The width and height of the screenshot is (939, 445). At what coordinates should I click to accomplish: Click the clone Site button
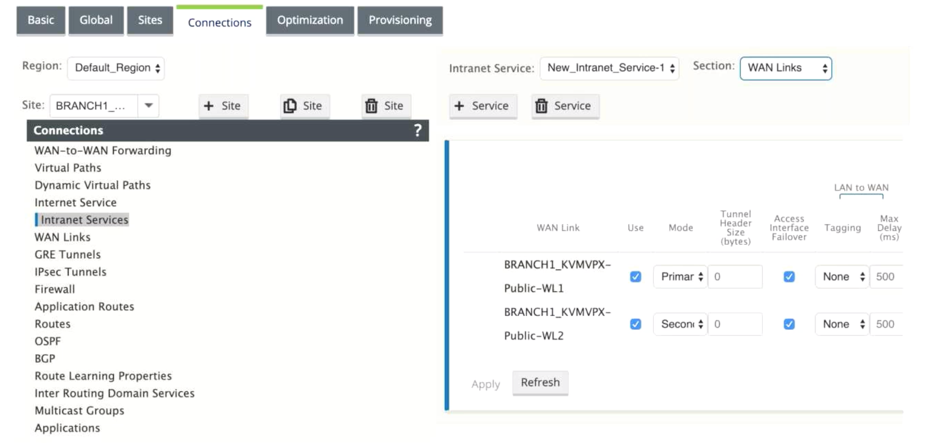pyautogui.click(x=304, y=106)
